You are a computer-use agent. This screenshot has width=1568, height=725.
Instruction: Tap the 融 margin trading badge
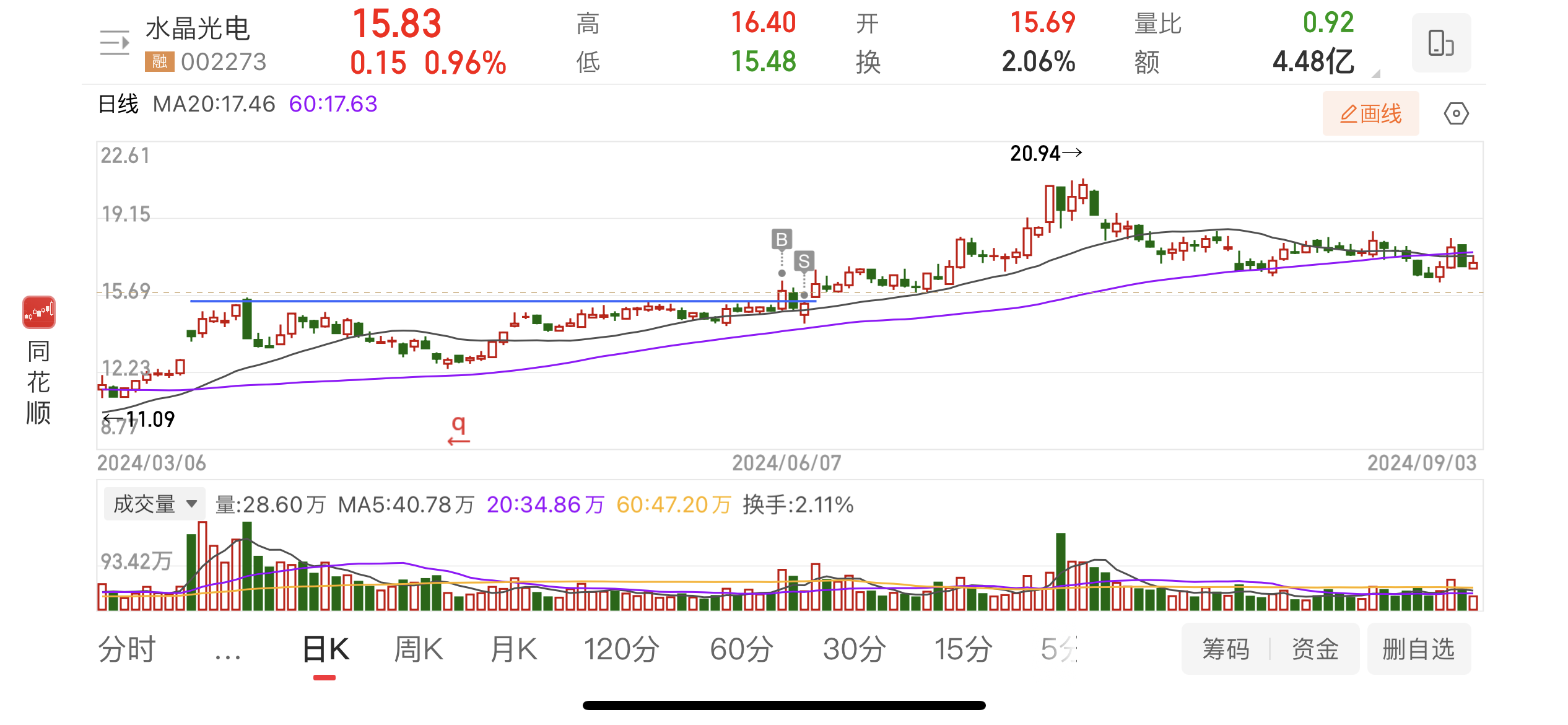coord(160,61)
